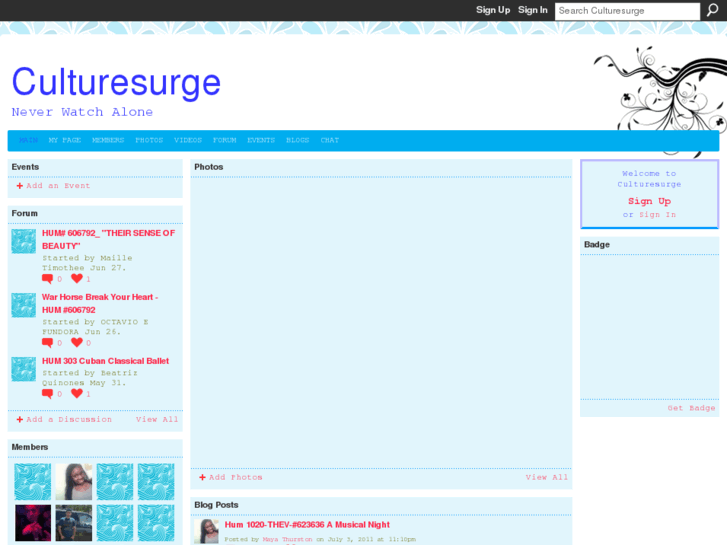Open the member photo of woman in white top
The image size is (727, 545).
[74, 481]
